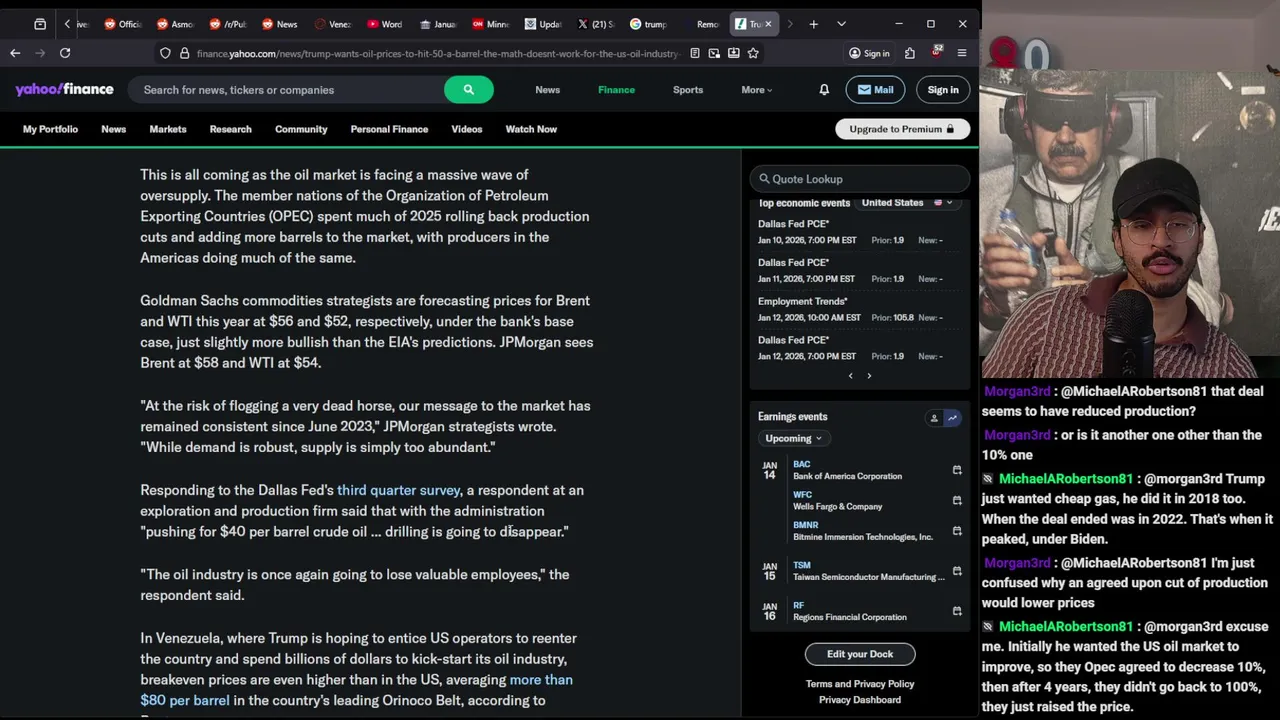Viewport: 1280px width, 720px height.
Task: Switch earnings events to my portfolio view
Action: (x=934, y=418)
